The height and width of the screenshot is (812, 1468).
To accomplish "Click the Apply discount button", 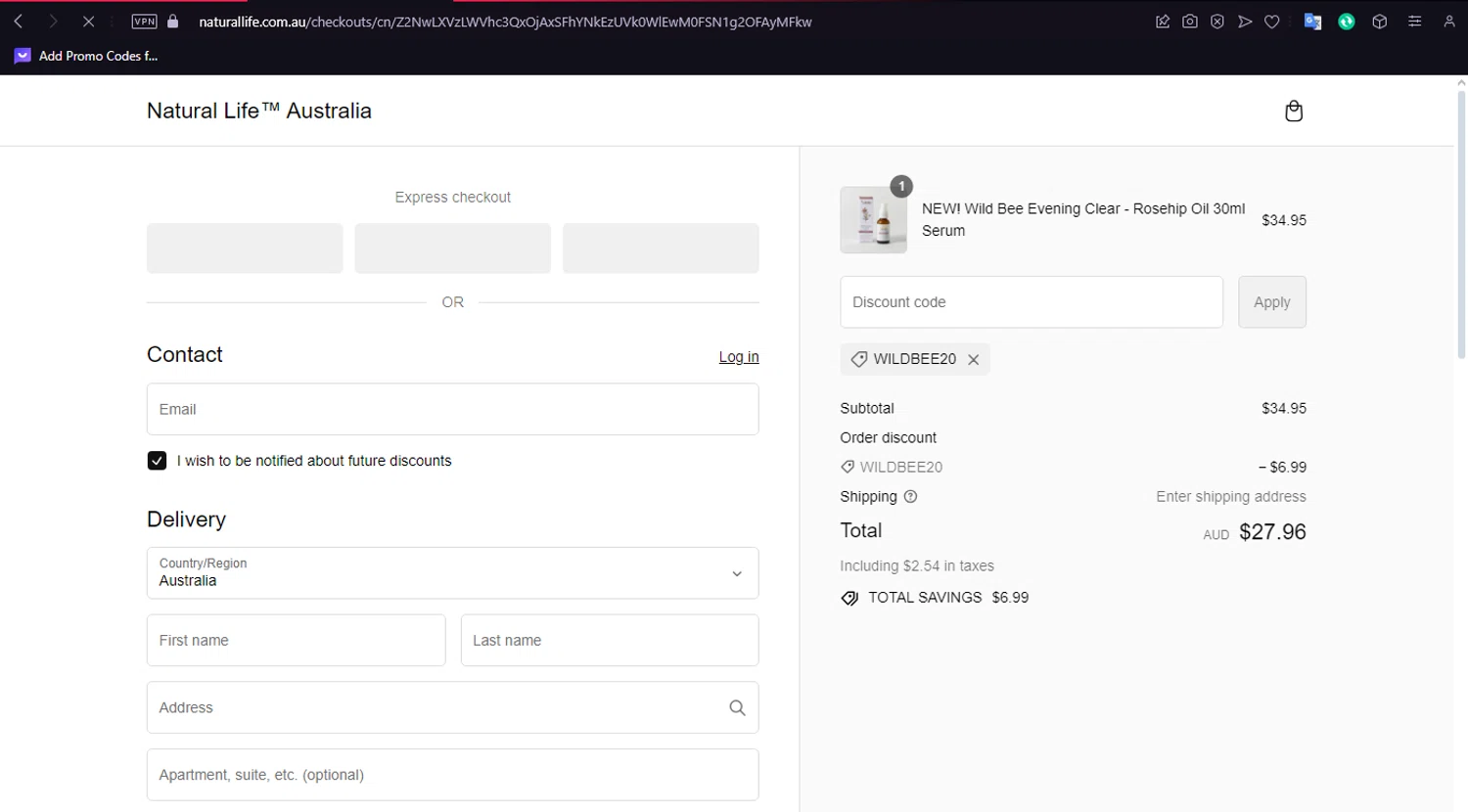I will click(1271, 302).
